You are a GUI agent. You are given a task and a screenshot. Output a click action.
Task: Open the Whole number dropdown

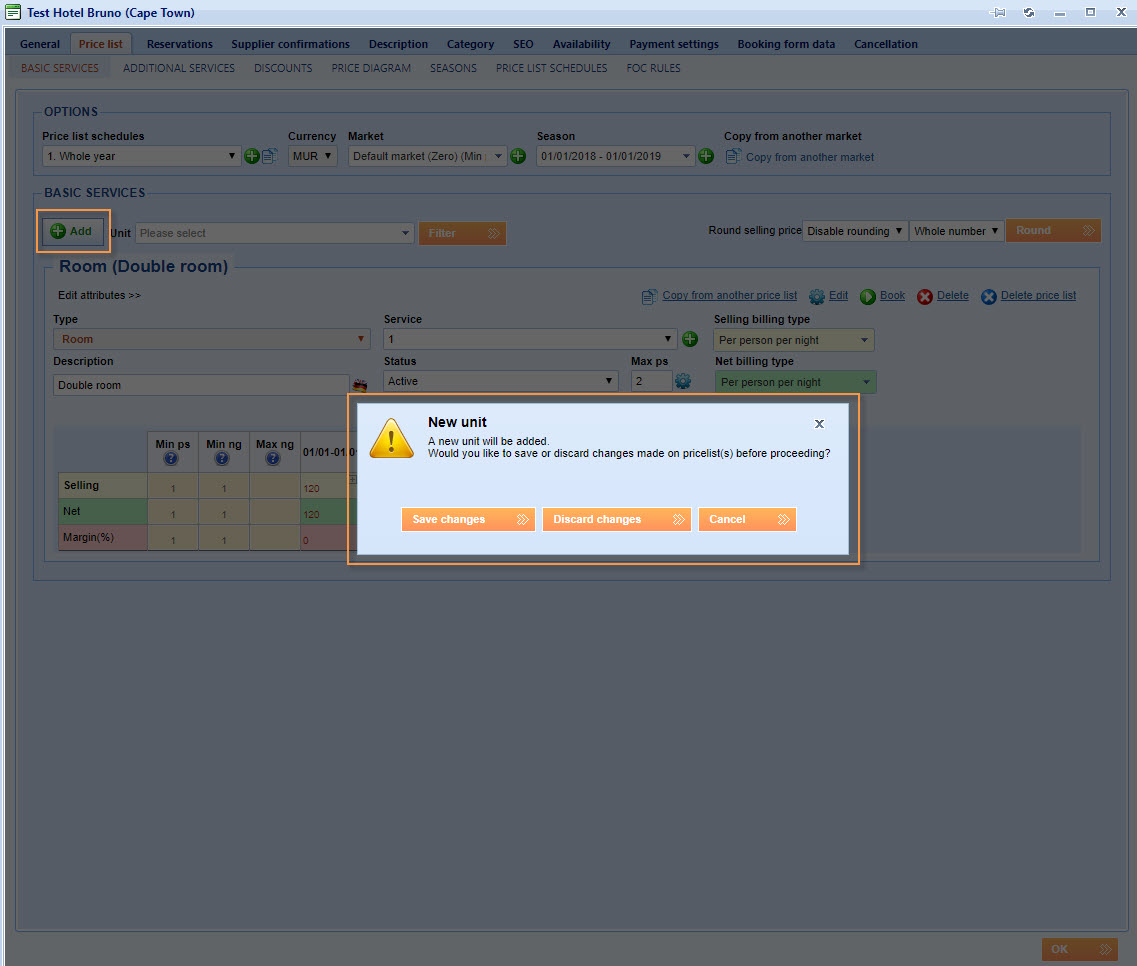click(956, 231)
